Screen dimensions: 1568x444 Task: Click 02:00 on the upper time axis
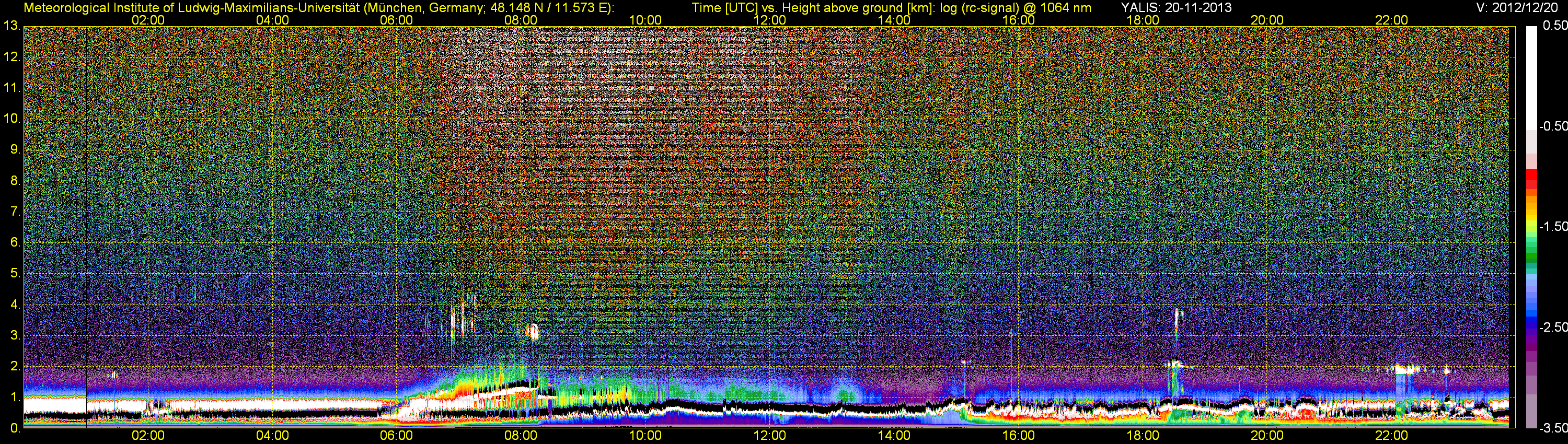point(148,20)
